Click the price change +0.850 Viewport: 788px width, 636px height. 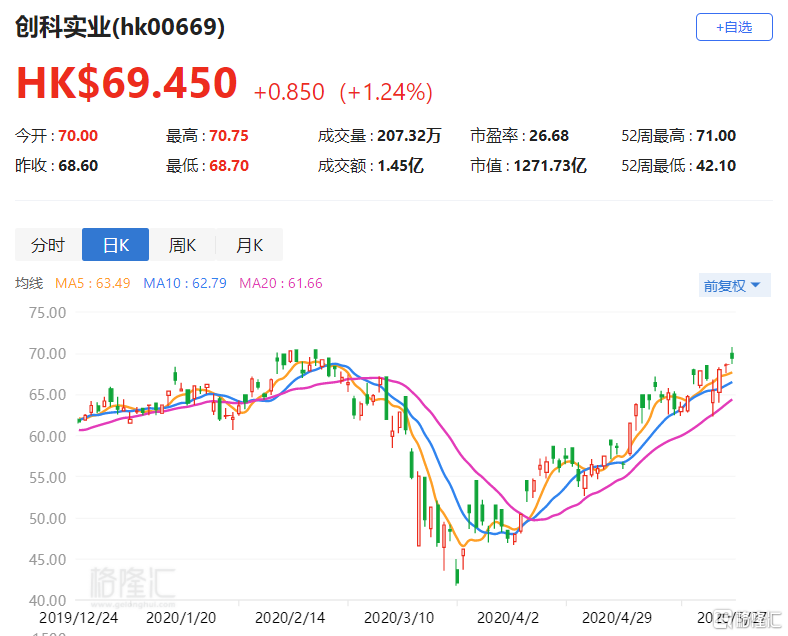pyautogui.click(x=289, y=92)
